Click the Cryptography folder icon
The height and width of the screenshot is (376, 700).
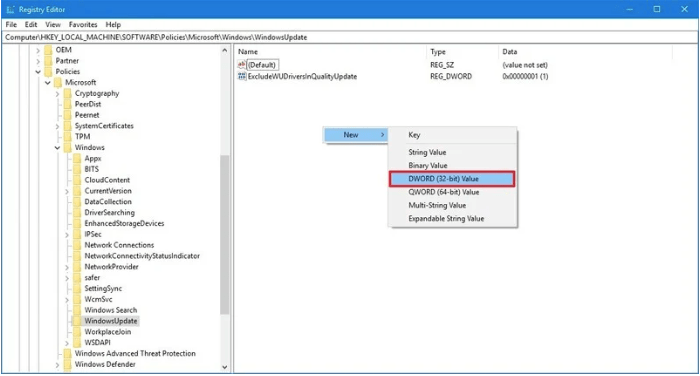coord(67,93)
